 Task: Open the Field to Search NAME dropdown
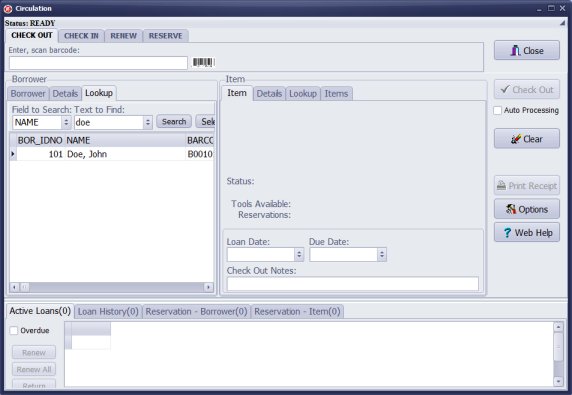(66, 122)
